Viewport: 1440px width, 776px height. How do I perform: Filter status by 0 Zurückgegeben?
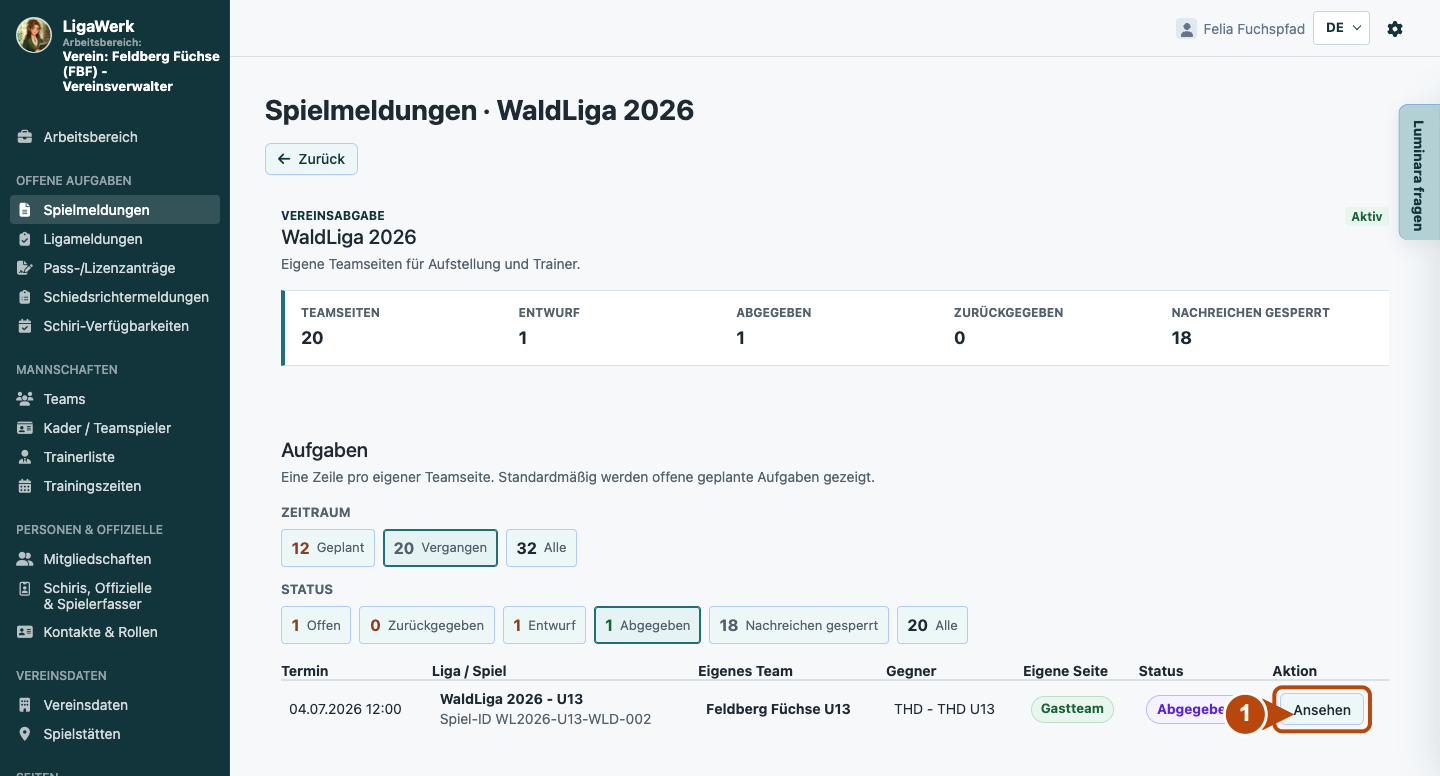[427, 625]
